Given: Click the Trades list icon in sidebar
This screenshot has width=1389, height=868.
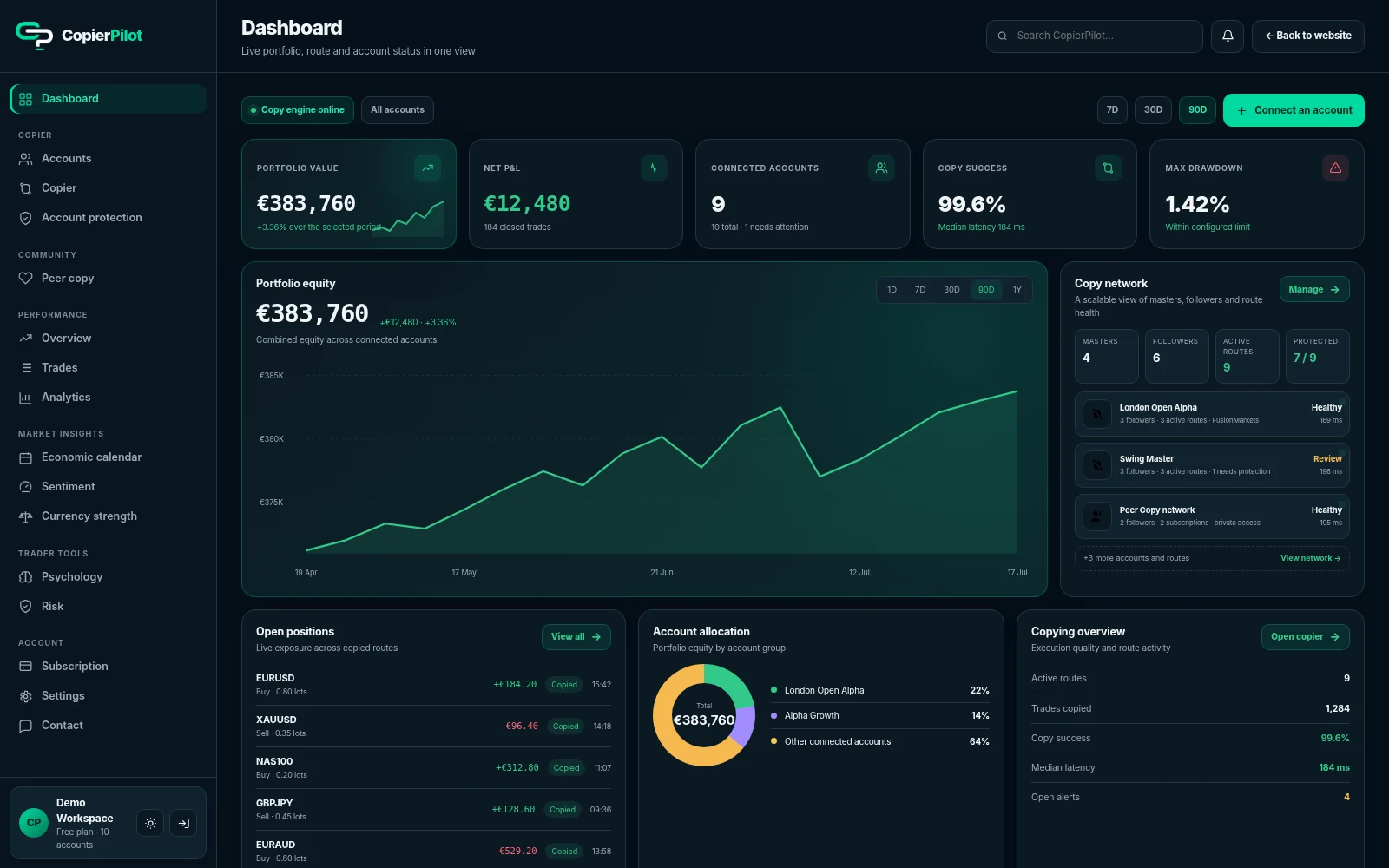Looking at the screenshot, I should (26, 368).
